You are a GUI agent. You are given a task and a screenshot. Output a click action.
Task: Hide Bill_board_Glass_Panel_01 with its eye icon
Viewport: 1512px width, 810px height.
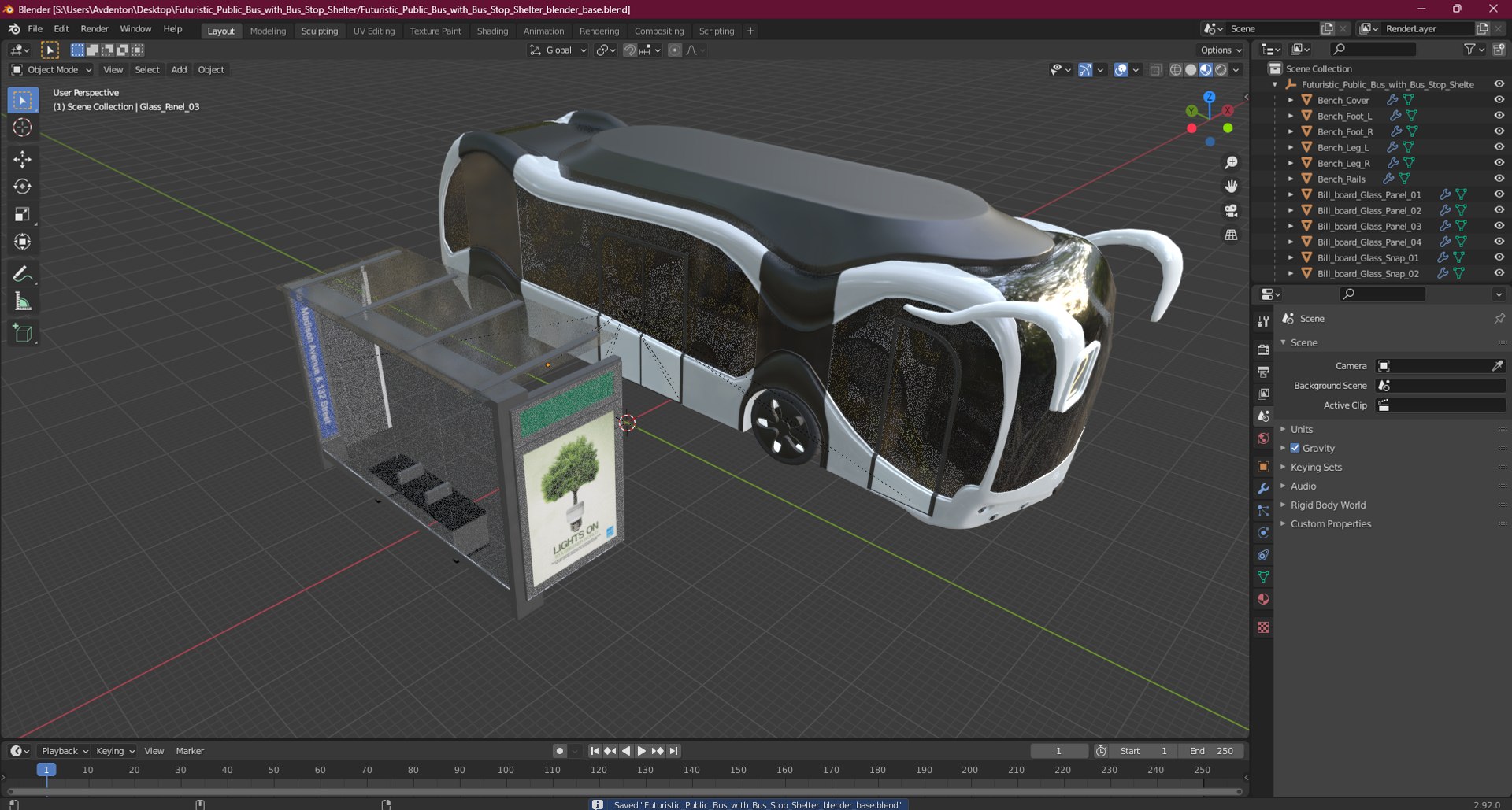[x=1499, y=194]
